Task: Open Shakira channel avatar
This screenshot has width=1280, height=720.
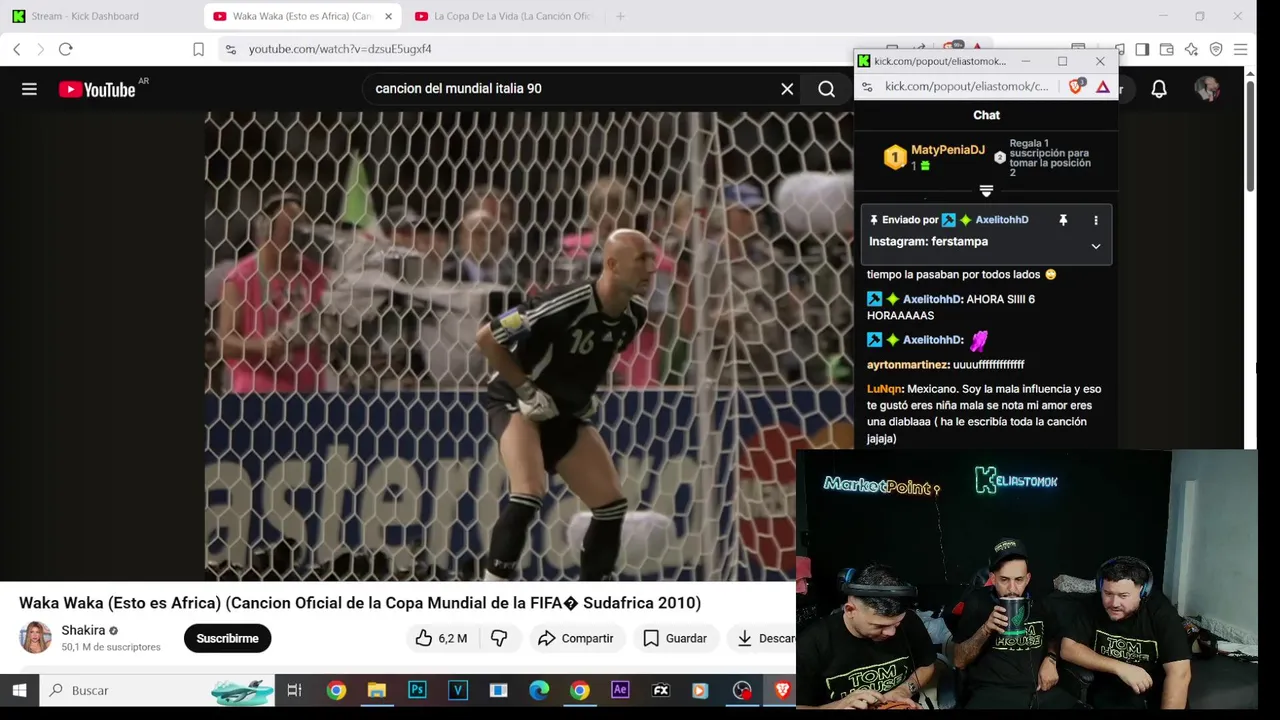Action: click(x=35, y=638)
